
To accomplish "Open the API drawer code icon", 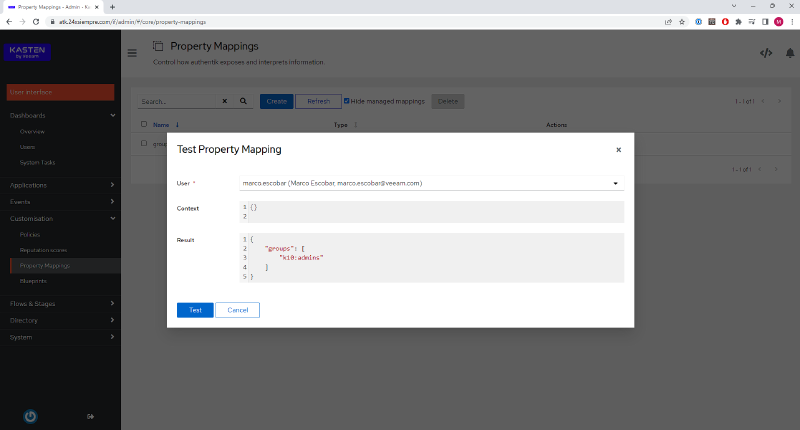I will (766, 53).
